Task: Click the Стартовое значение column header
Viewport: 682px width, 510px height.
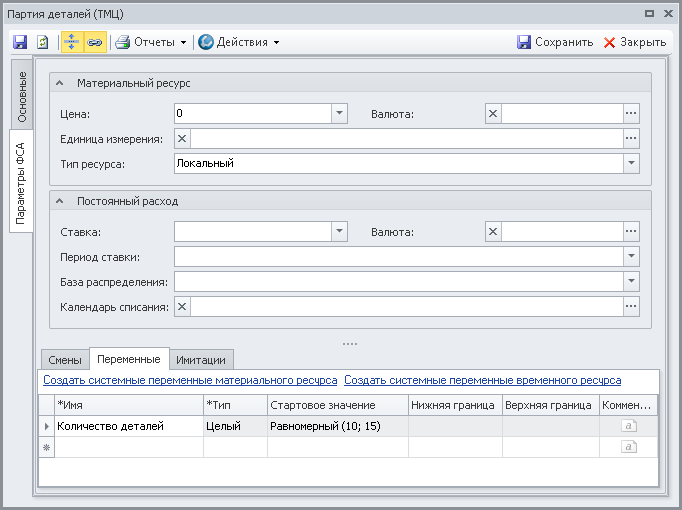Action: click(x=338, y=405)
